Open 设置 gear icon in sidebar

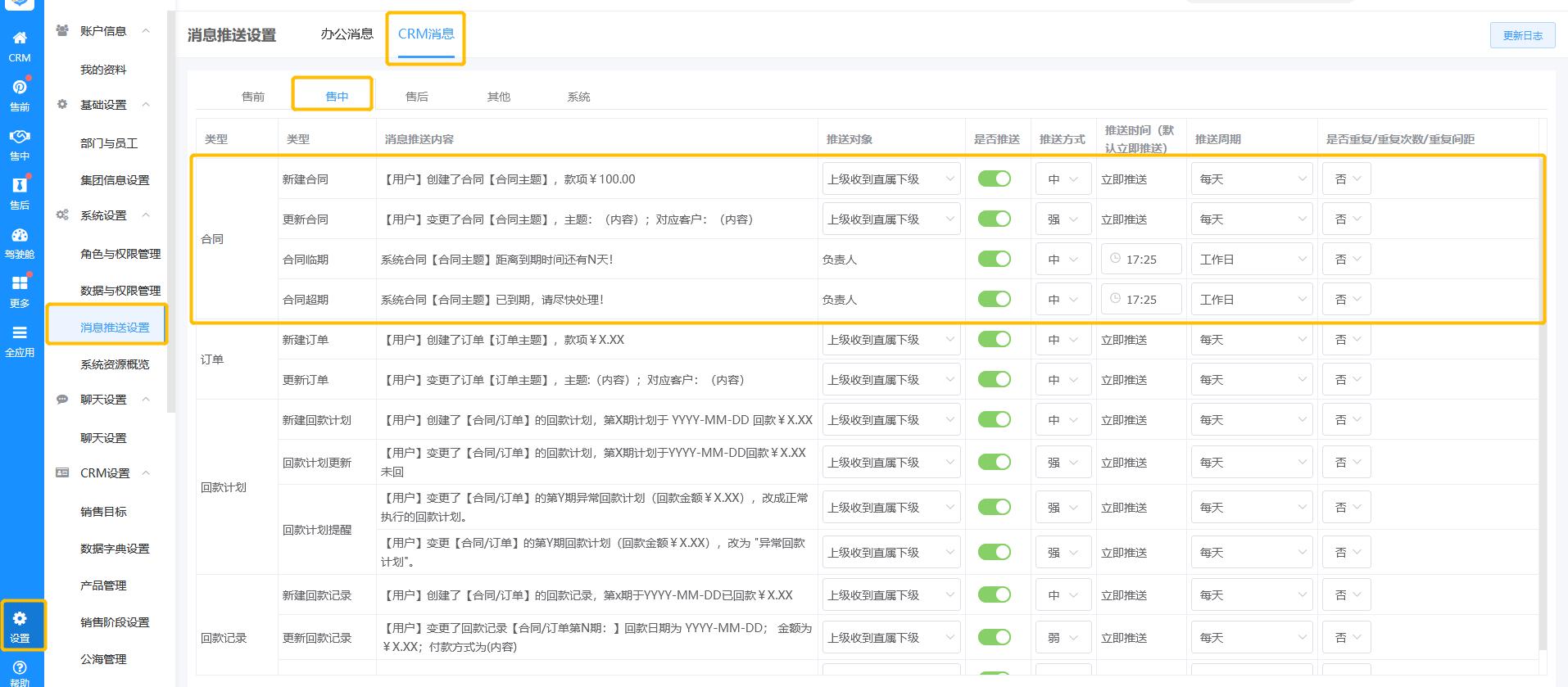(20, 618)
